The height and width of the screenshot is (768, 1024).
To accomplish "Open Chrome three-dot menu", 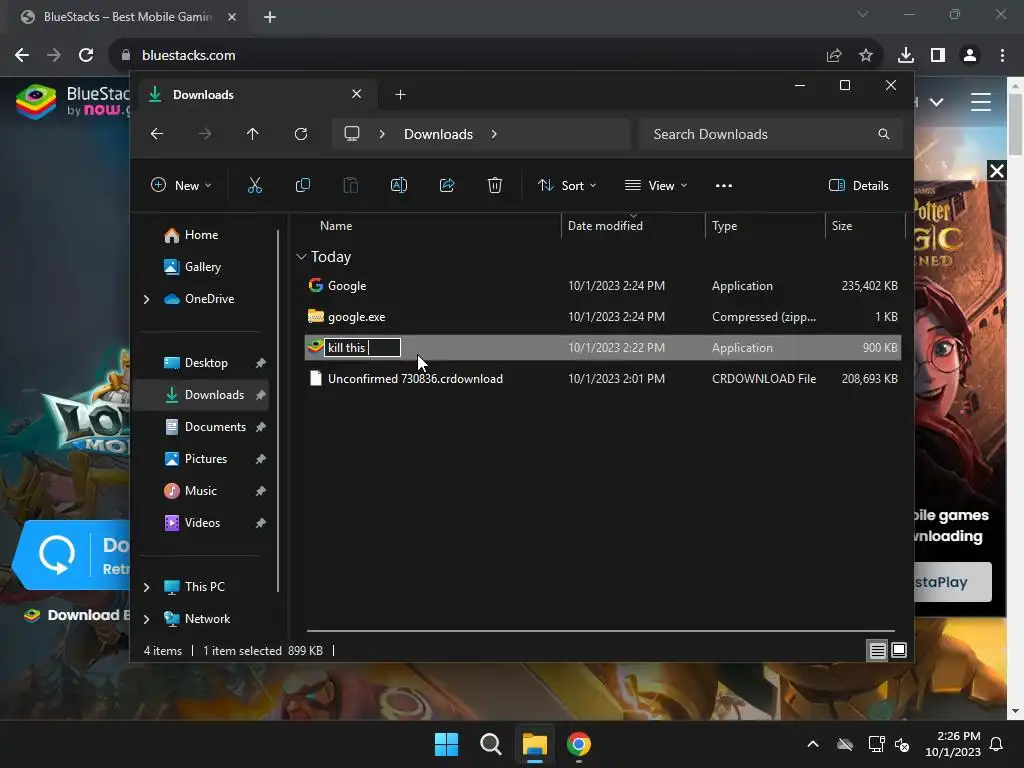I will point(1002,56).
